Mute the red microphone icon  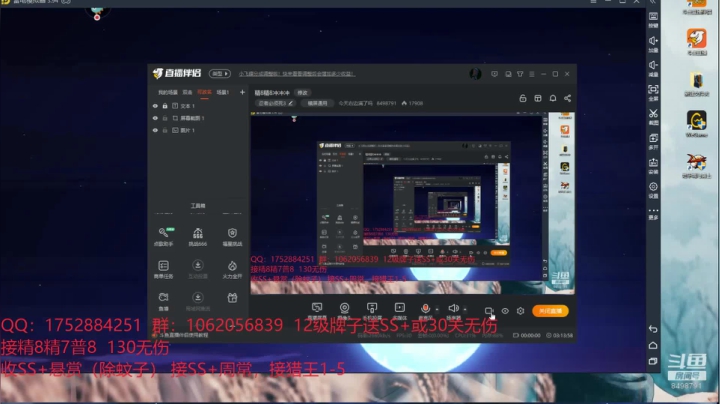click(425, 309)
